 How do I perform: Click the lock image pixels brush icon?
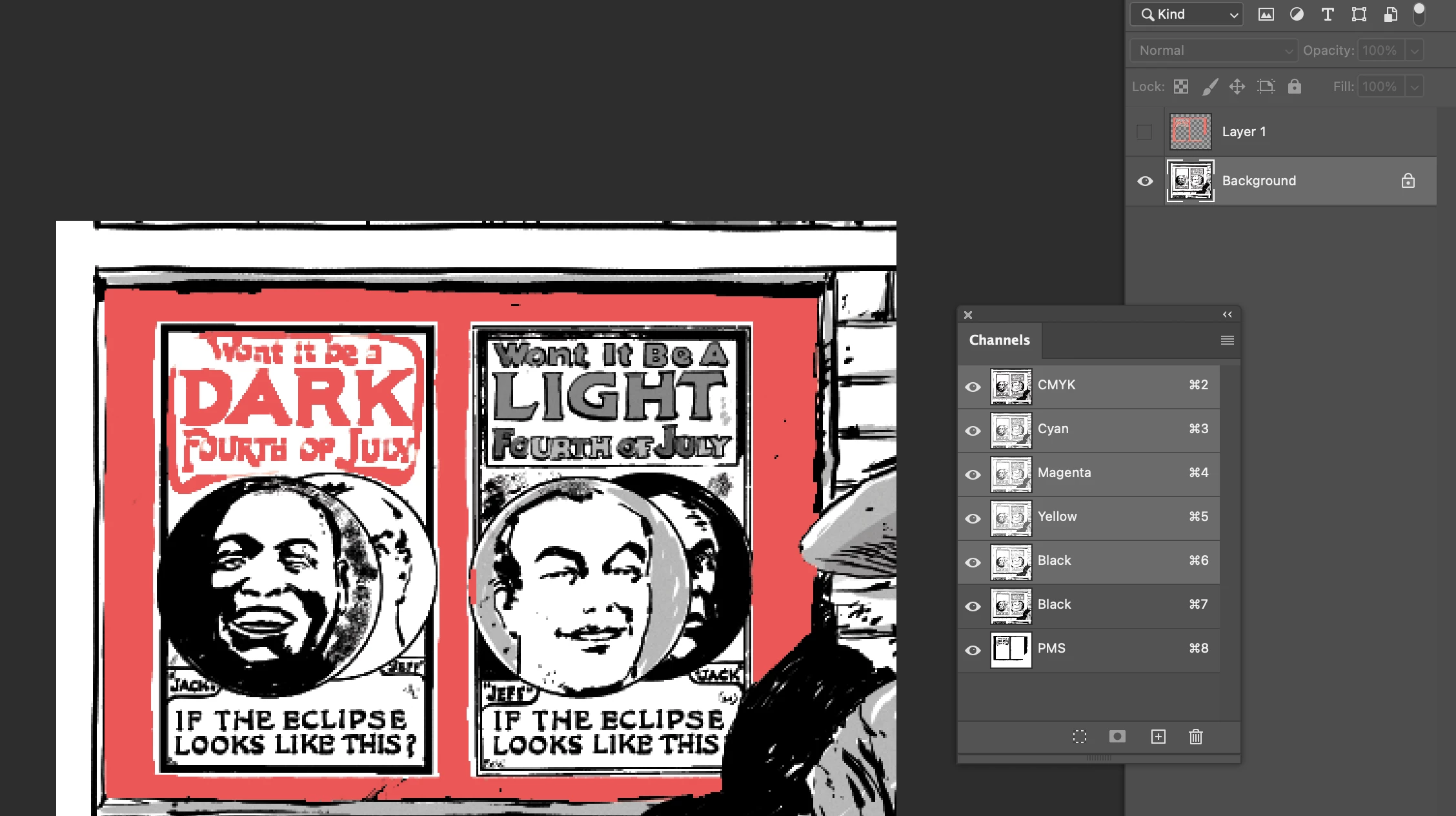(x=1210, y=87)
